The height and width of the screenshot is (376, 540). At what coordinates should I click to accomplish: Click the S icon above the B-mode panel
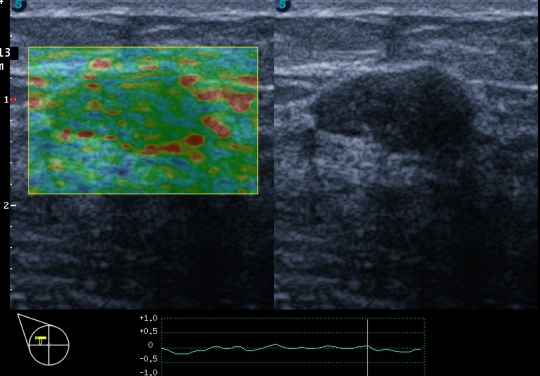coord(283,5)
